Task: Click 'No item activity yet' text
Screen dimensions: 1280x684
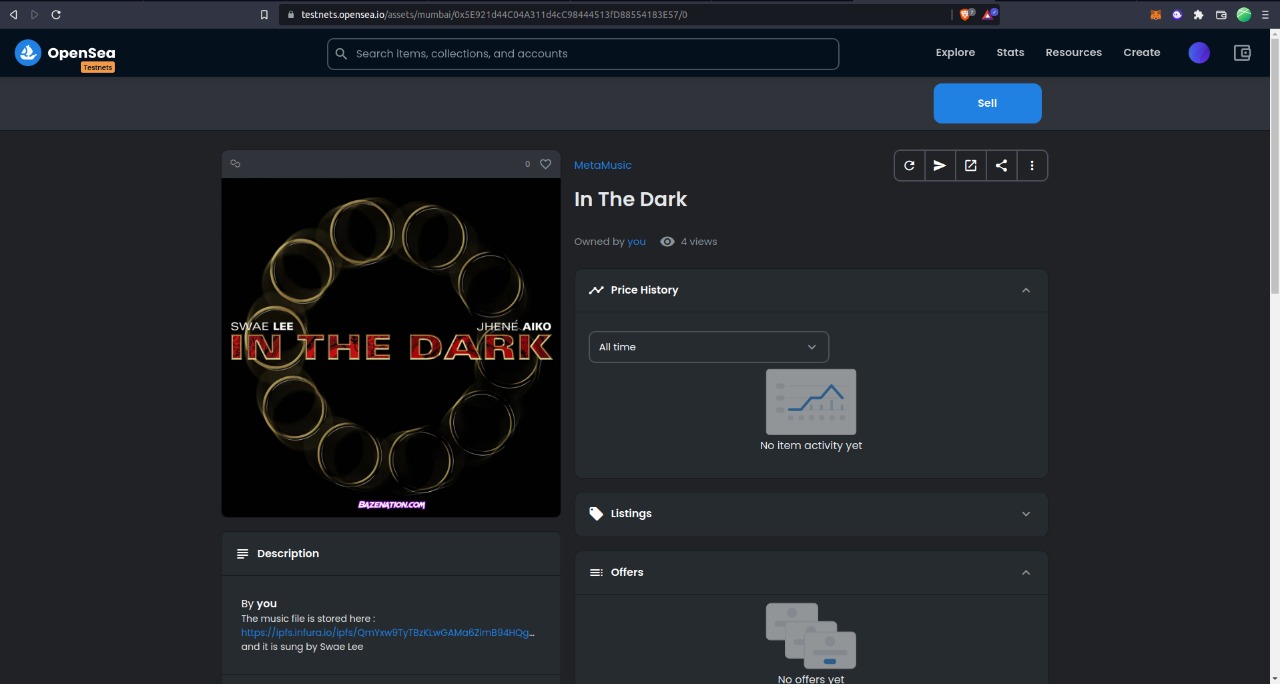Action: 811,446
